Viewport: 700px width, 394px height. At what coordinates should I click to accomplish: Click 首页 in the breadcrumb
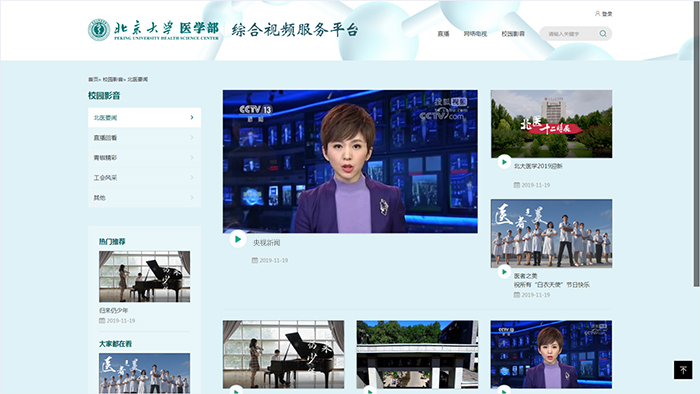(93, 79)
